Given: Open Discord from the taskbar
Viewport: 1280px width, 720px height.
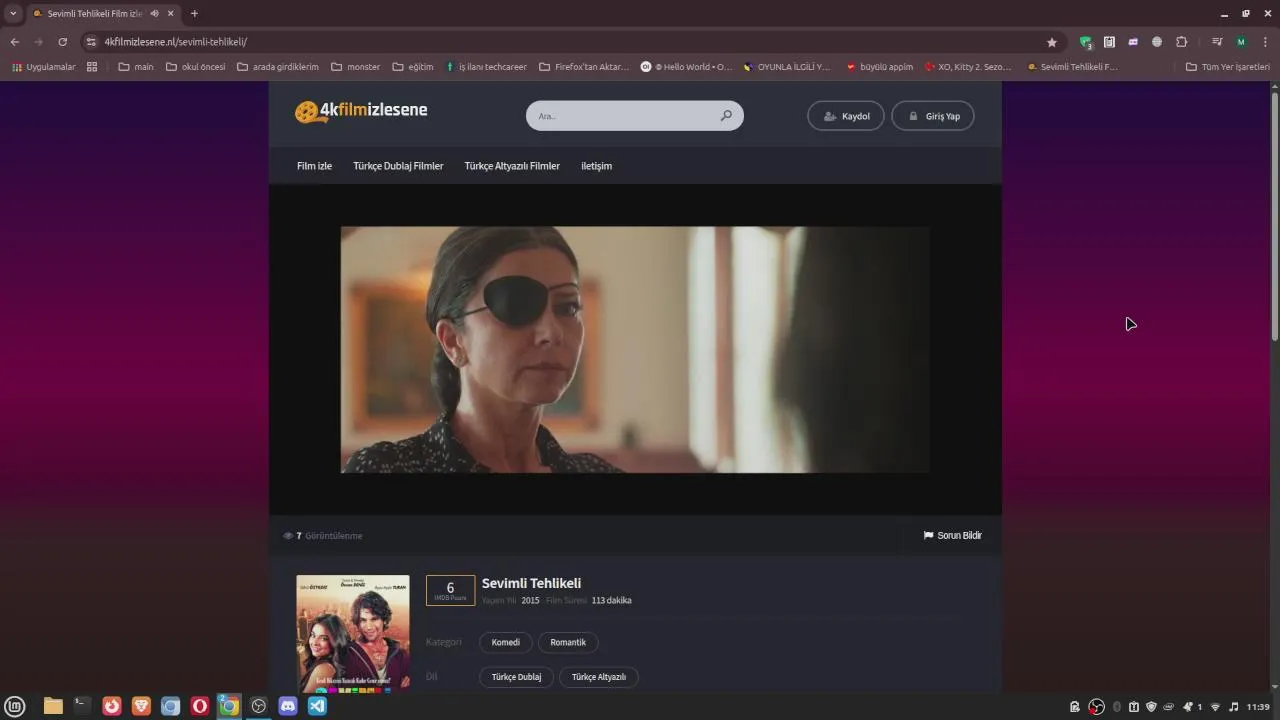Looking at the screenshot, I should coord(288,706).
